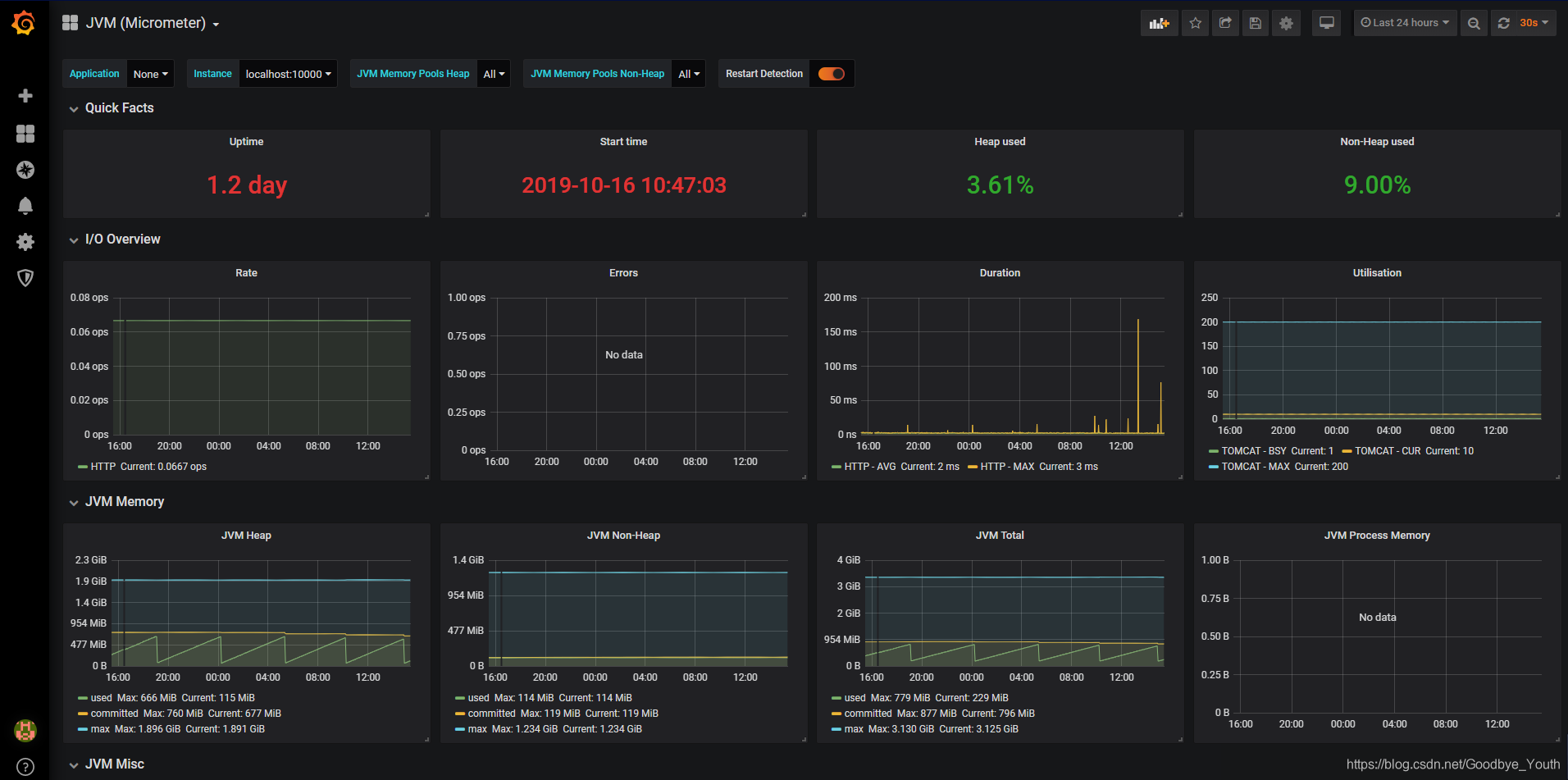Save the dashboard with floppy icon
Viewport: 1568px width, 780px height.
click(x=1256, y=23)
